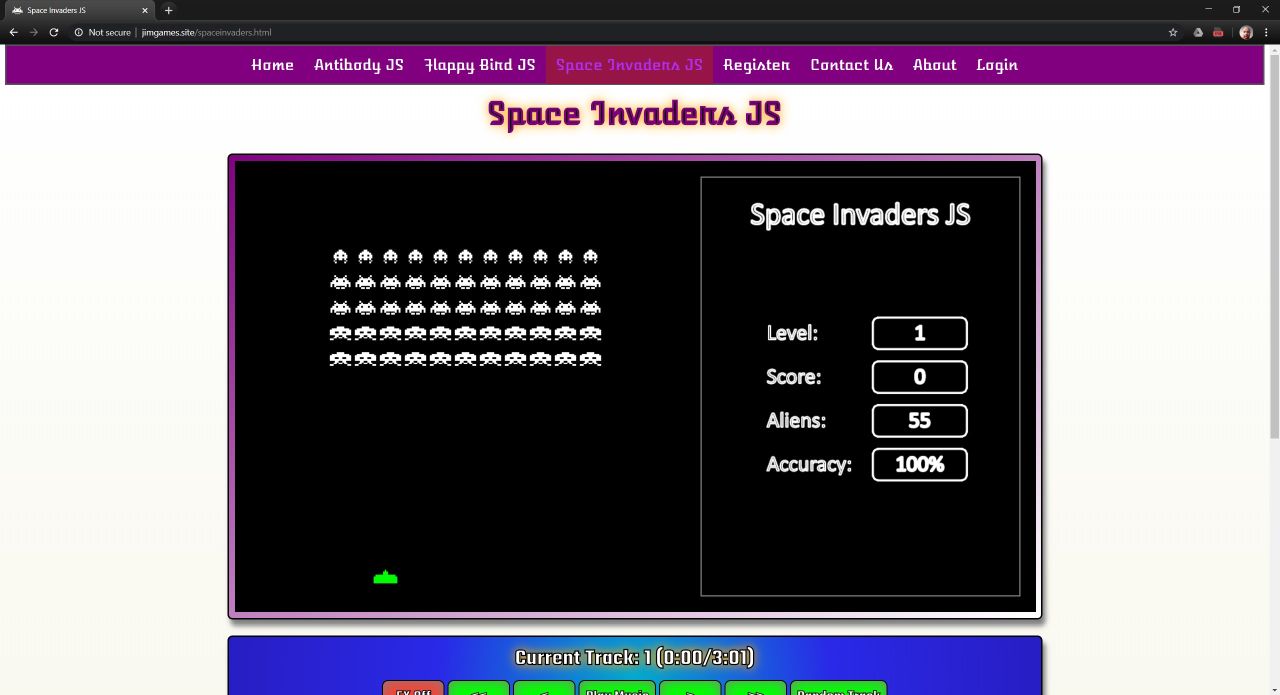1280x695 pixels.
Task: Toggle the red FX Off button
Action: pyautogui.click(x=413, y=688)
